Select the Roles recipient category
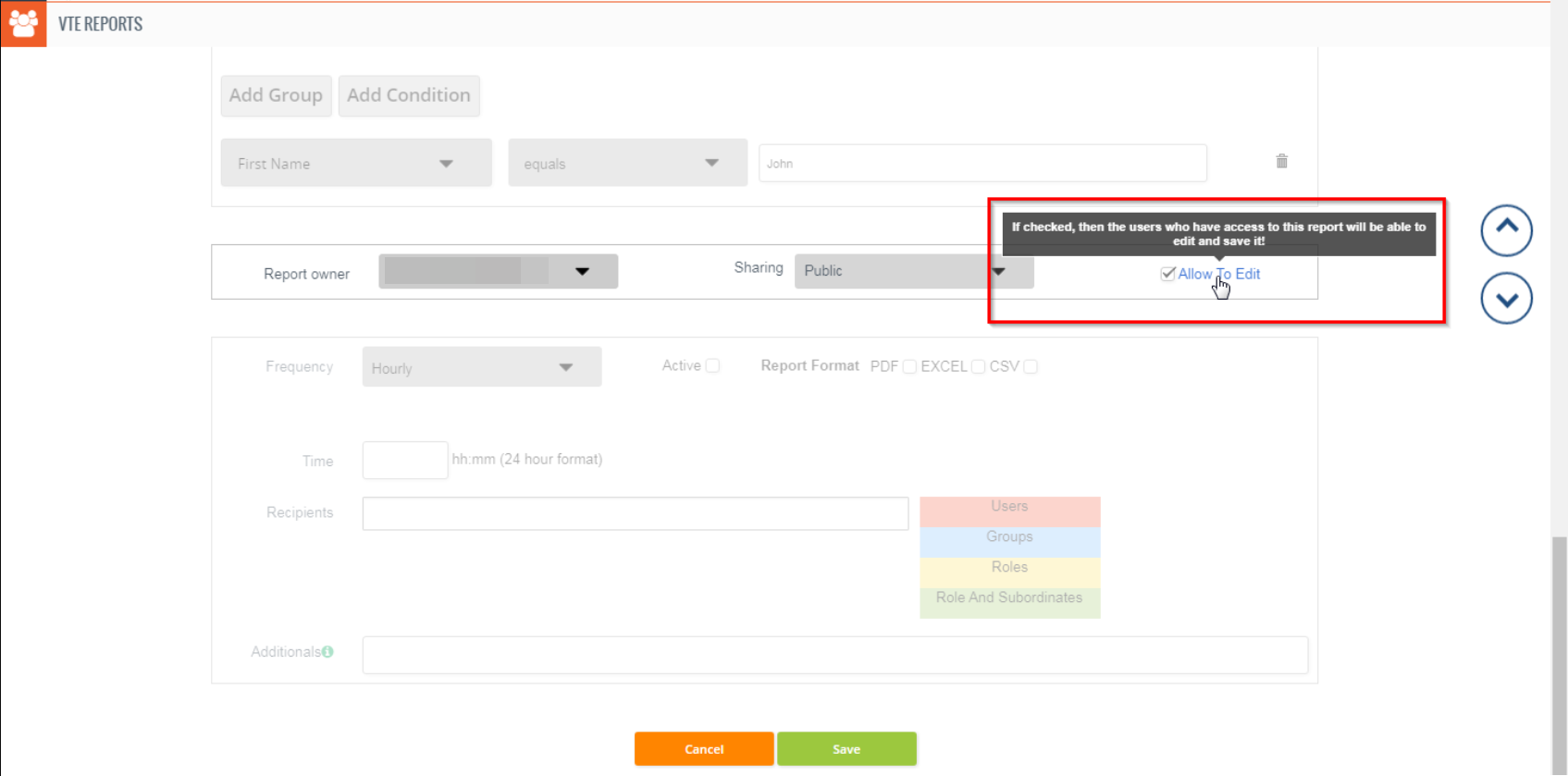The image size is (1568, 776). pos(1010,573)
